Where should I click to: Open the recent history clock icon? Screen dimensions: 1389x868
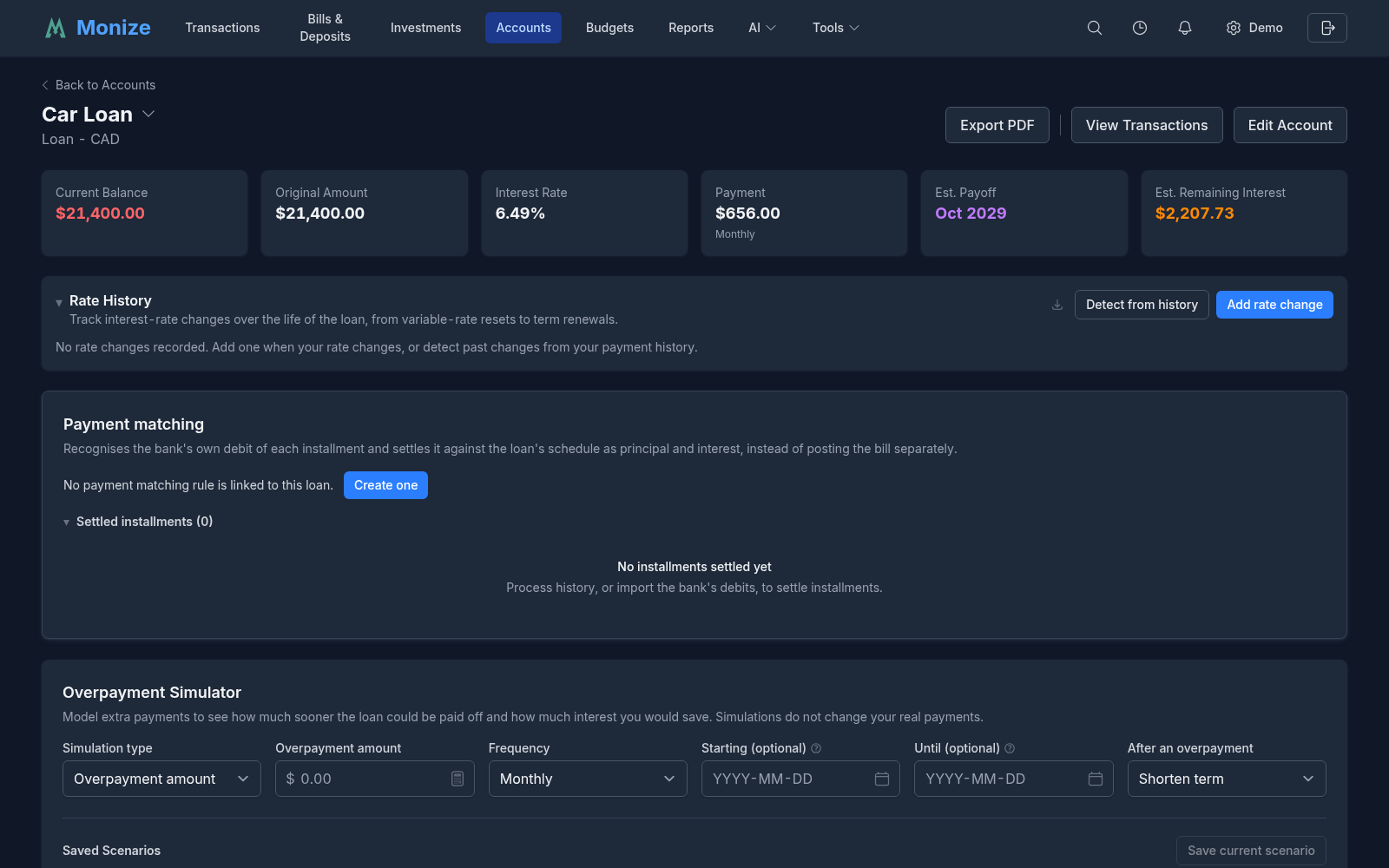(x=1140, y=28)
